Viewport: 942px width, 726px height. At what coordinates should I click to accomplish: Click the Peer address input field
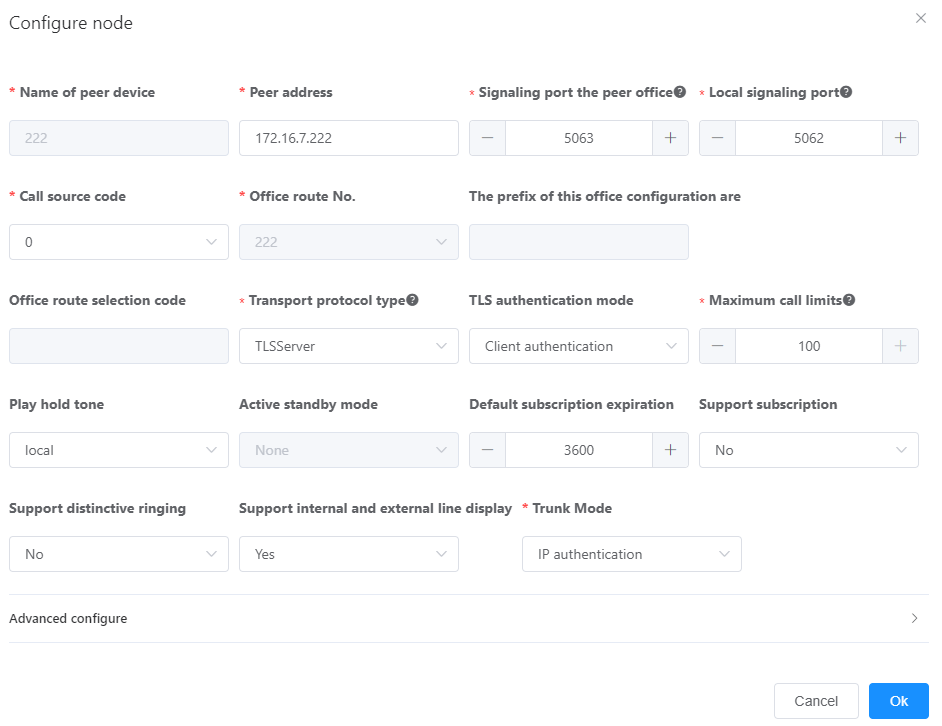pos(349,138)
